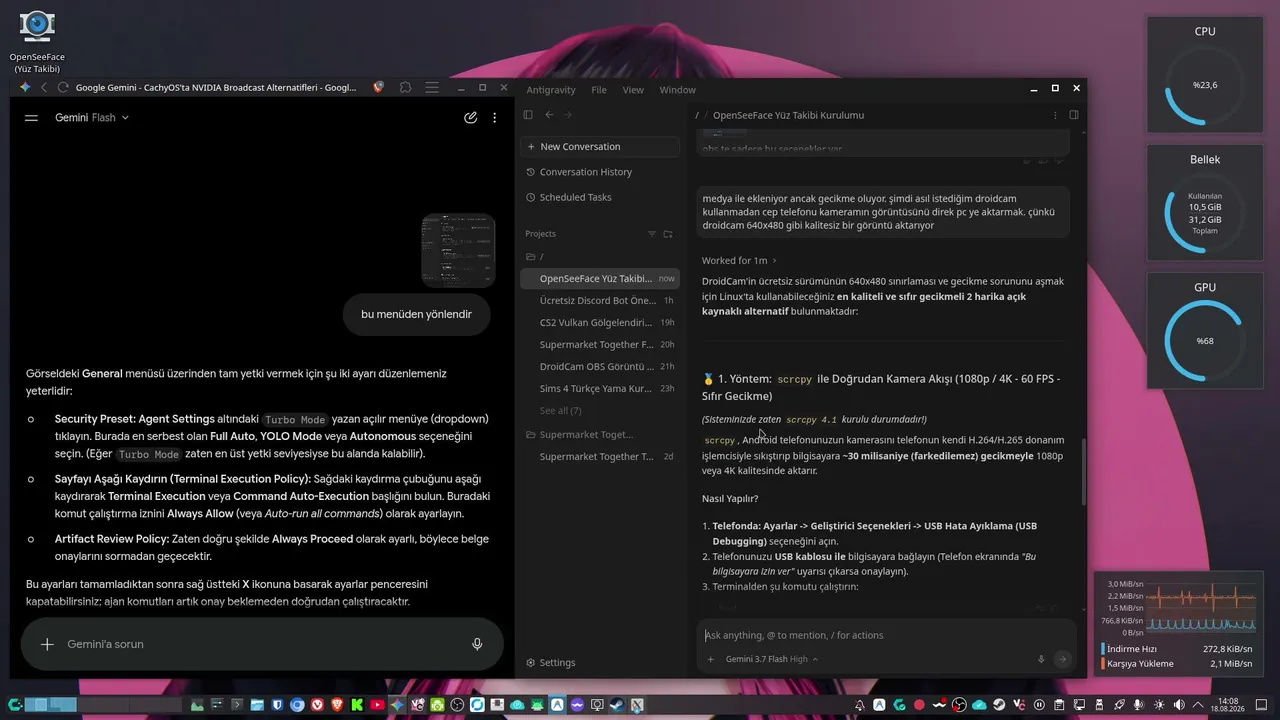Open the attached screenshot thumbnail in Gemini
This screenshot has width=1280, height=720.
[x=458, y=250]
